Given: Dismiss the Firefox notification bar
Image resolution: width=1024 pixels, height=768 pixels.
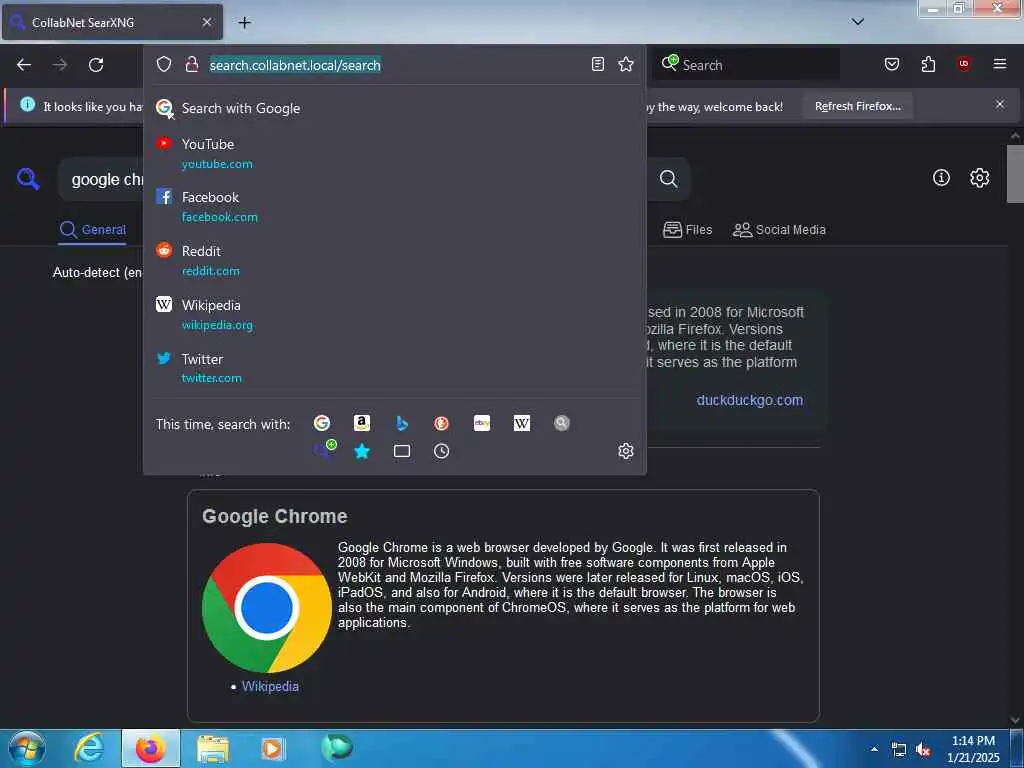Looking at the screenshot, I should pos(1000,104).
